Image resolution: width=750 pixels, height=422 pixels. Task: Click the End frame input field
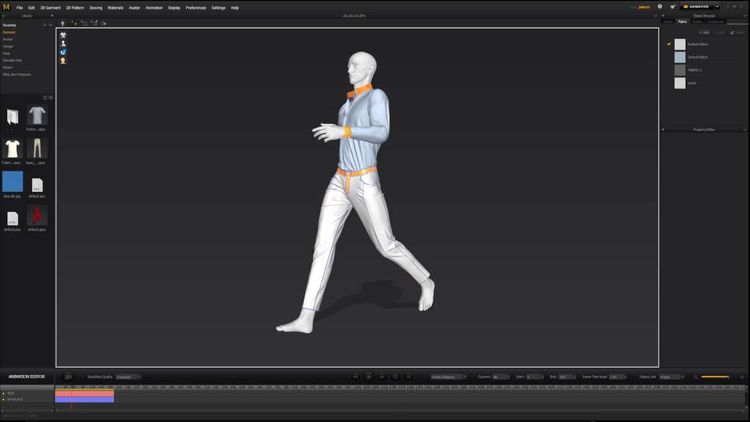(567, 377)
